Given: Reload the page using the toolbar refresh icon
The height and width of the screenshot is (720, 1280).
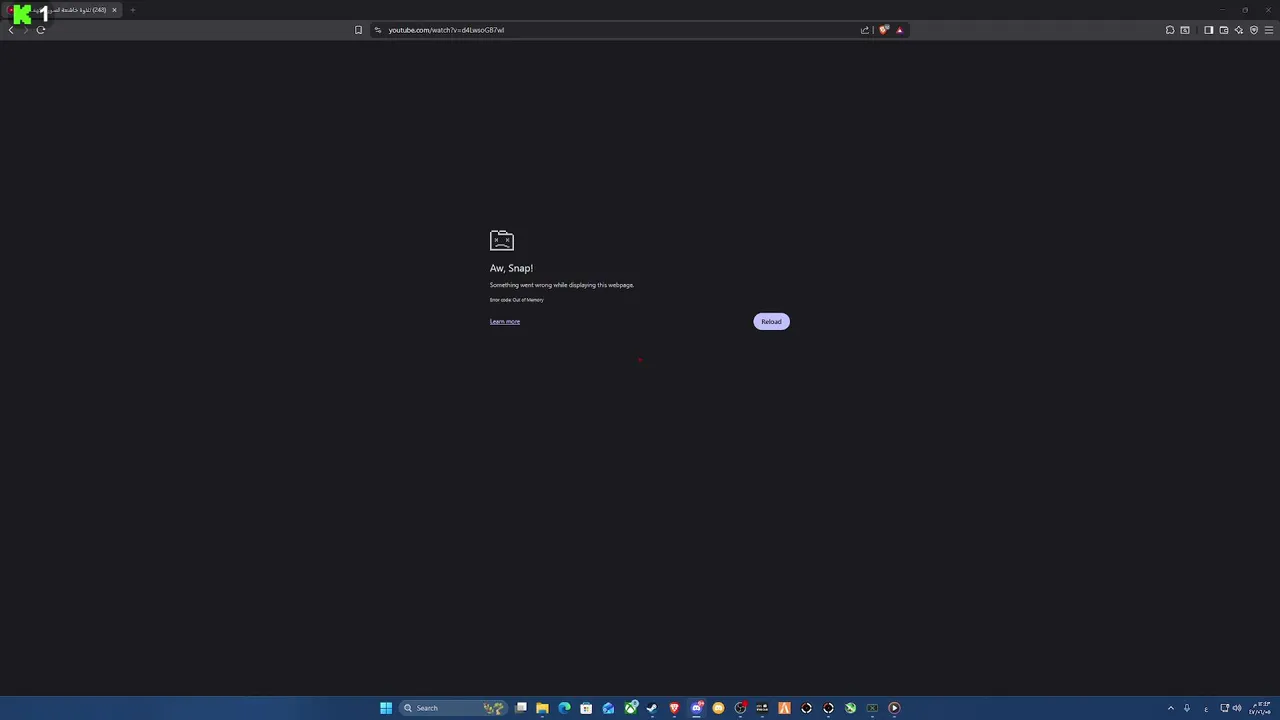Looking at the screenshot, I should click(41, 30).
